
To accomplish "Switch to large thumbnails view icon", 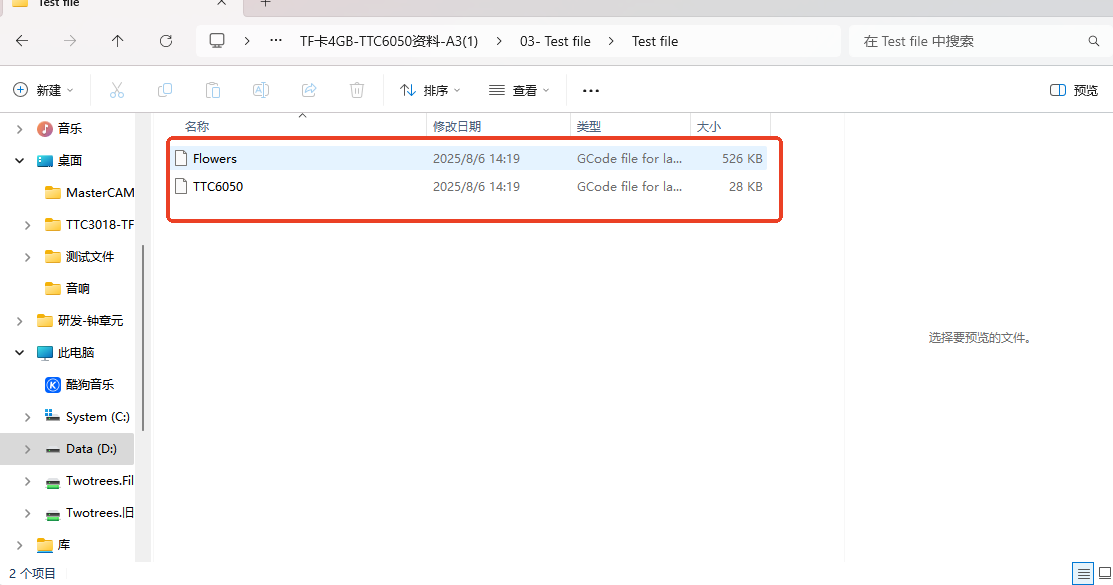I will (x=1103, y=574).
